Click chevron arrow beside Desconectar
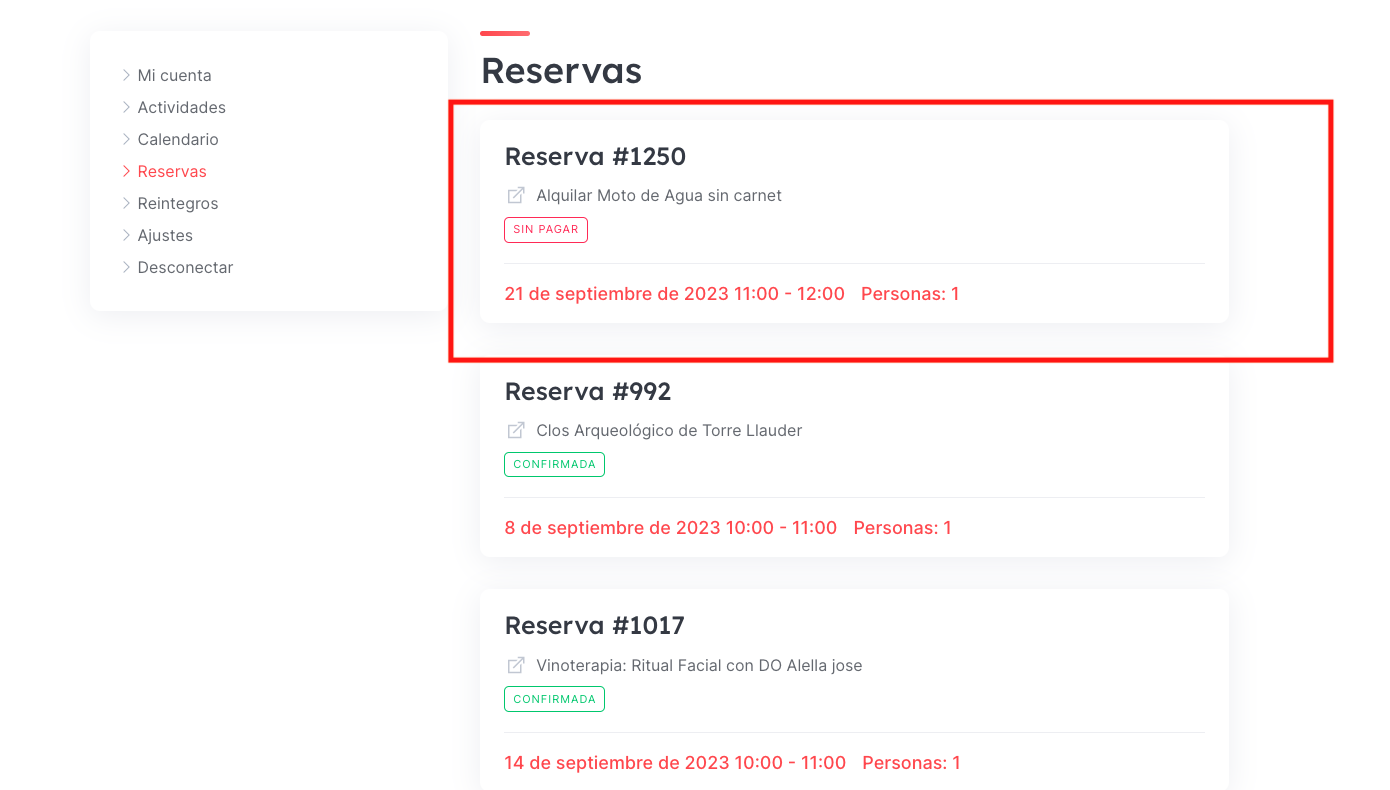Viewport: 1390px width, 790px height. click(127, 267)
